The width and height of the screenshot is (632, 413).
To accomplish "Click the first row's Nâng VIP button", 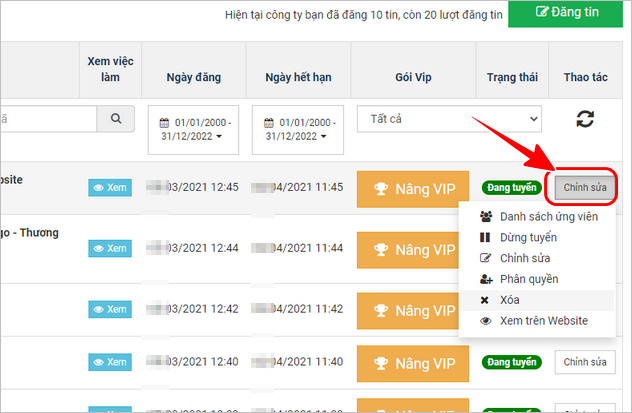I will [412, 189].
